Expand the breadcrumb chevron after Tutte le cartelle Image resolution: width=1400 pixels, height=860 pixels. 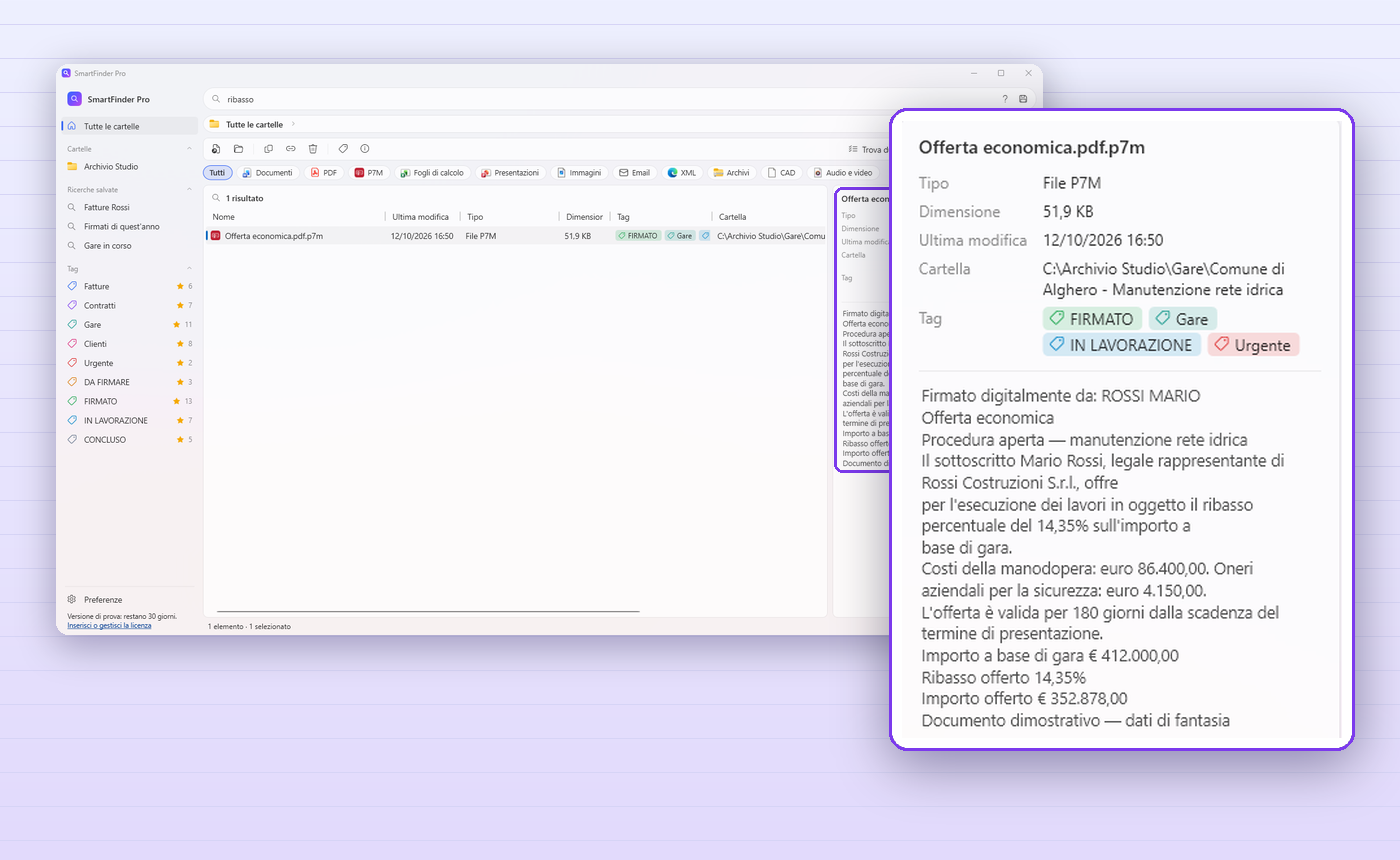click(x=293, y=124)
